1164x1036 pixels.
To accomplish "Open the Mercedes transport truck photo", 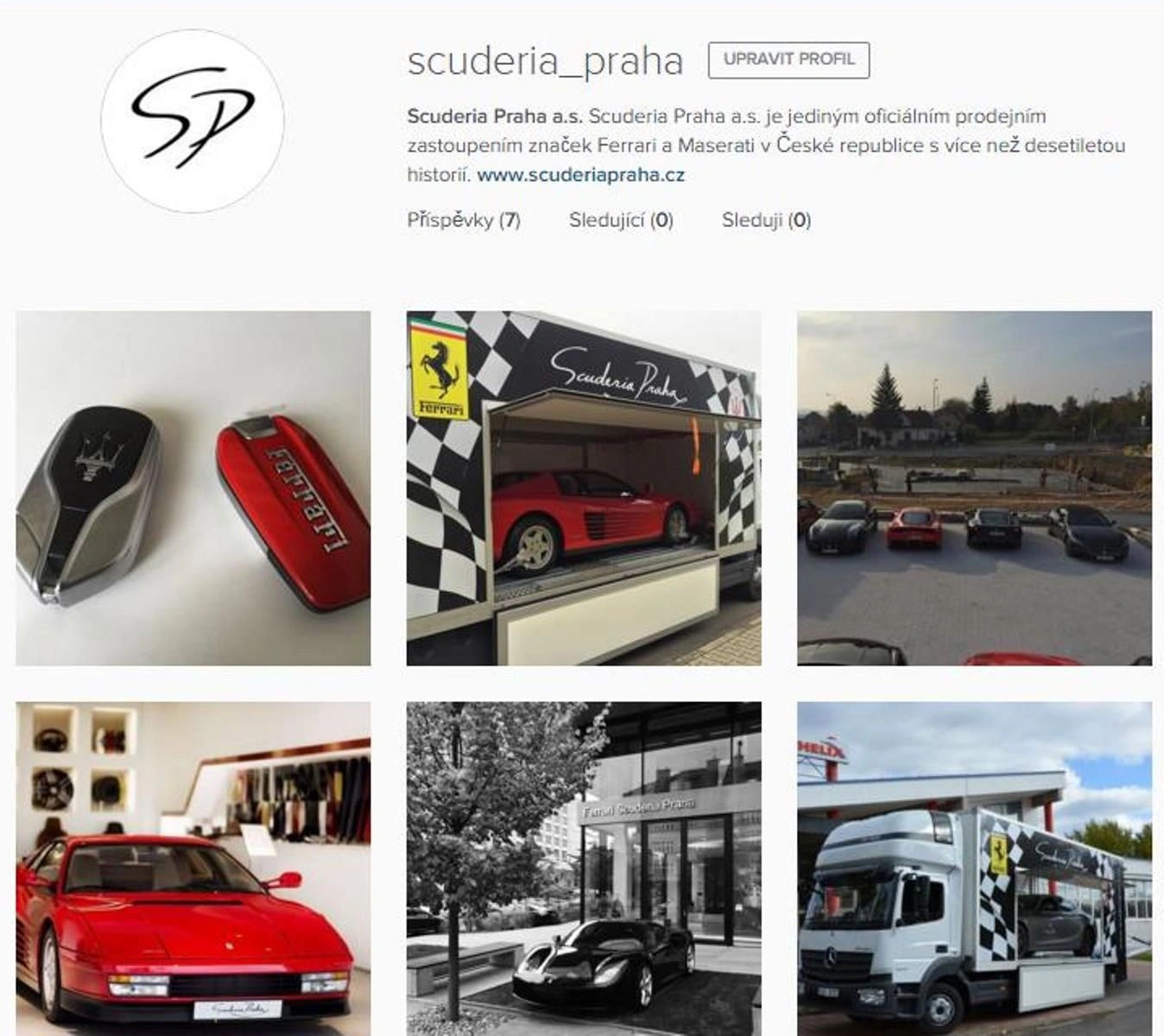I will pos(974,869).
